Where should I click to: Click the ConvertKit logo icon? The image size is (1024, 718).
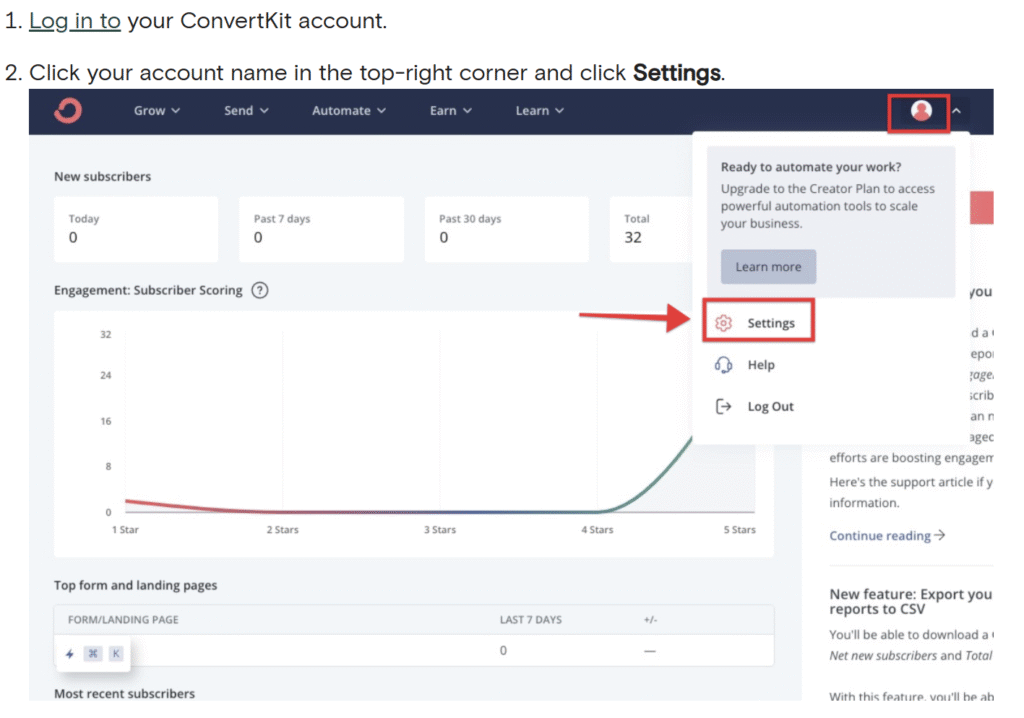pyautogui.click(x=69, y=110)
